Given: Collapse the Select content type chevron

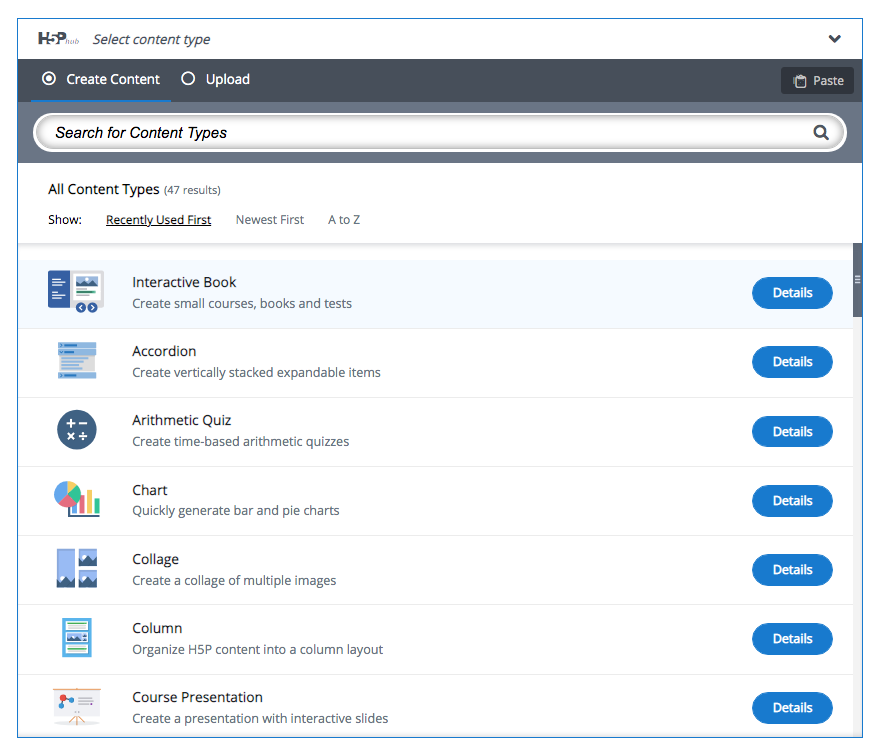Looking at the screenshot, I should pos(834,39).
